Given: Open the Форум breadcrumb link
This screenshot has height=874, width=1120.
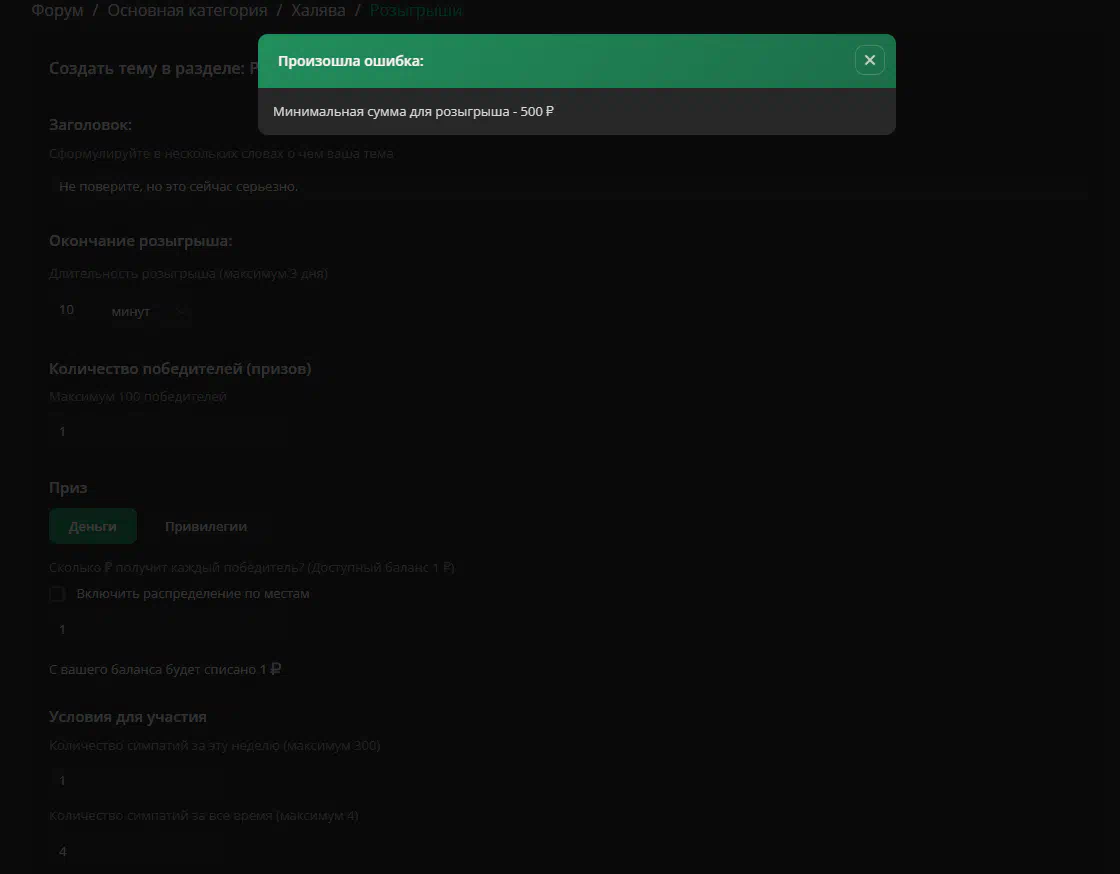Looking at the screenshot, I should pyautogui.click(x=57, y=10).
